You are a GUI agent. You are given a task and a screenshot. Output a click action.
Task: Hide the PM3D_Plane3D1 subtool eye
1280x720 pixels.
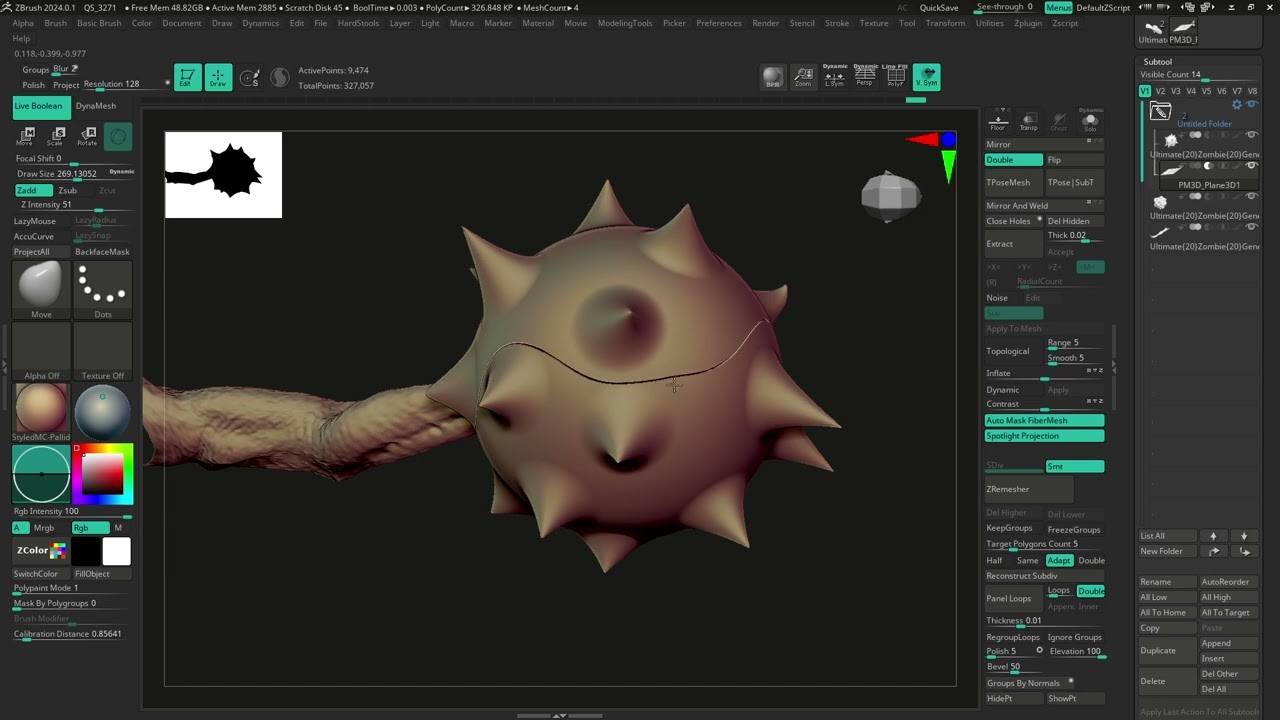(x=1251, y=166)
